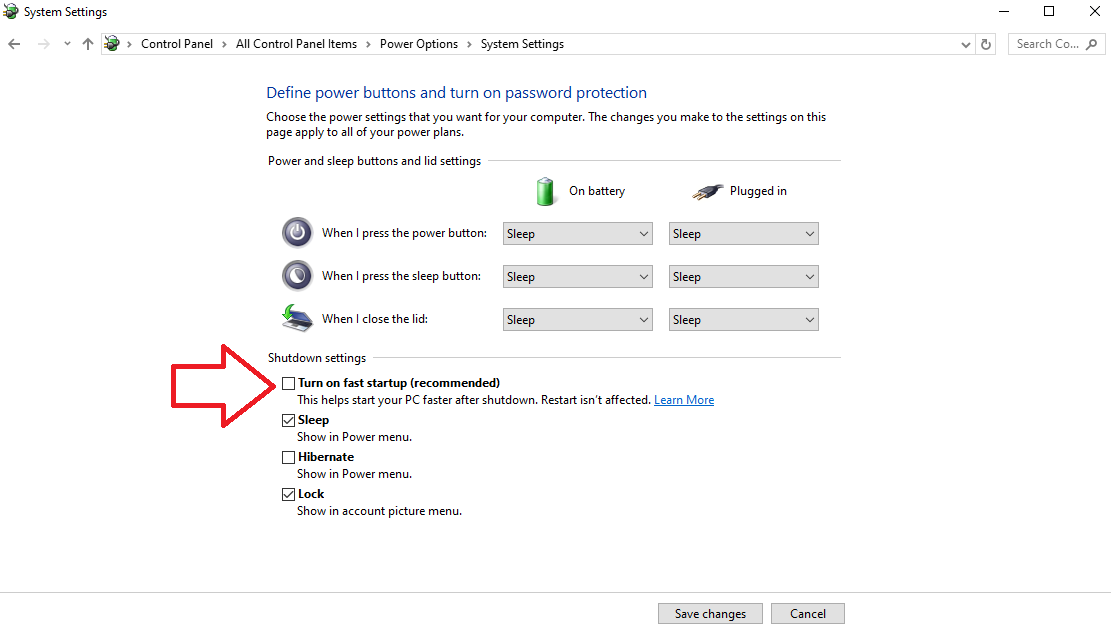Open sleep button Plugged in dropdown
This screenshot has height=632, width=1111.
[743, 276]
